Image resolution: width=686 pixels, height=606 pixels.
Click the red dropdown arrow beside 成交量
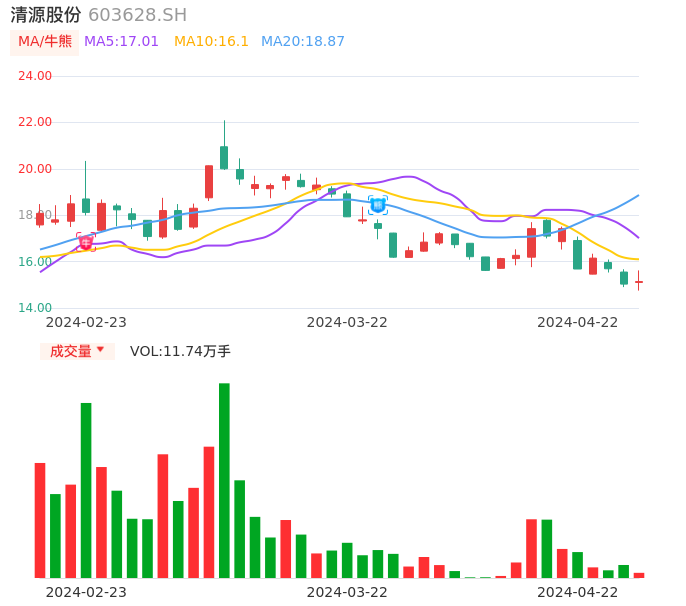[100, 350]
